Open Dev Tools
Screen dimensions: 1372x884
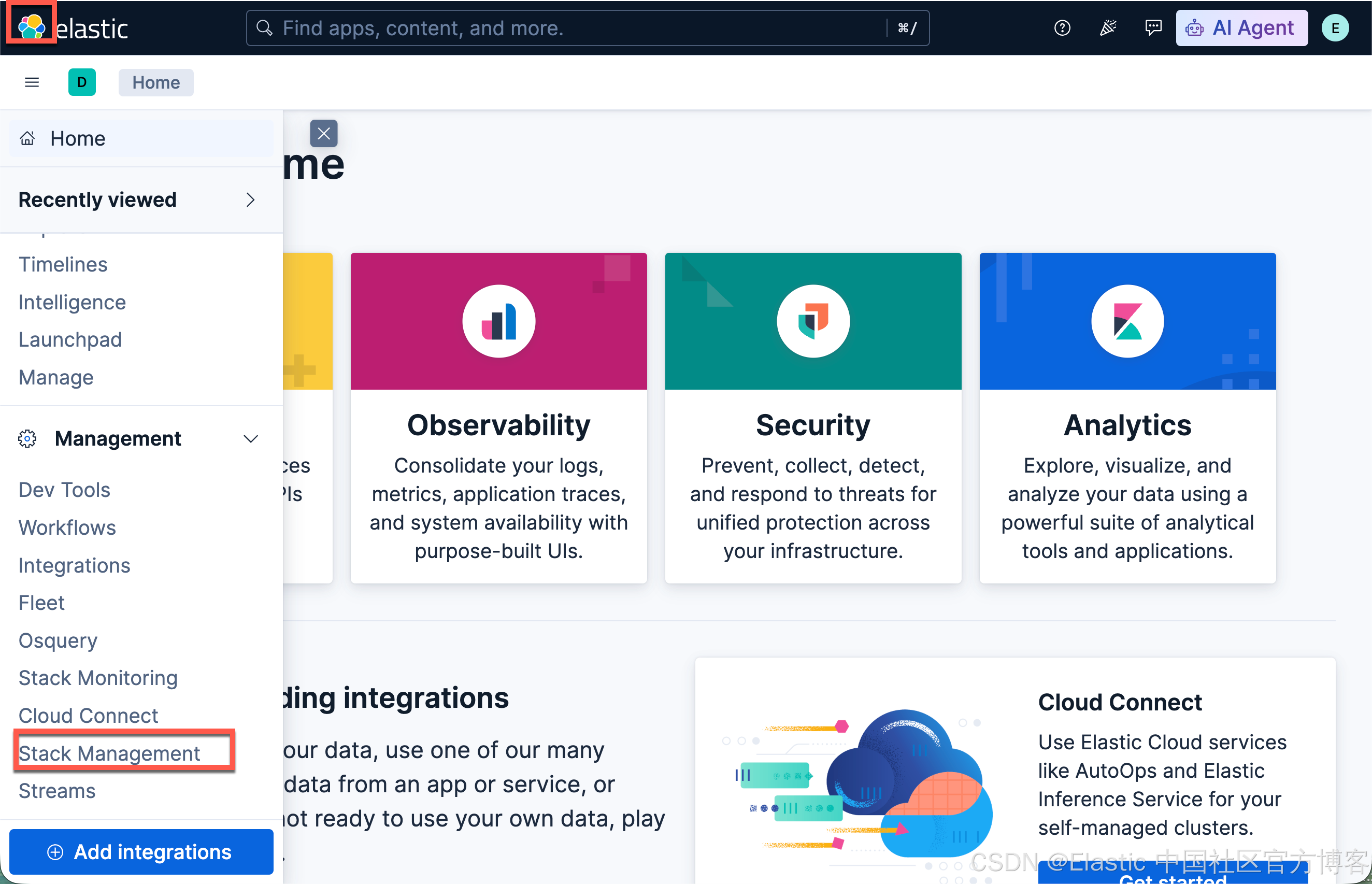pyautogui.click(x=64, y=490)
